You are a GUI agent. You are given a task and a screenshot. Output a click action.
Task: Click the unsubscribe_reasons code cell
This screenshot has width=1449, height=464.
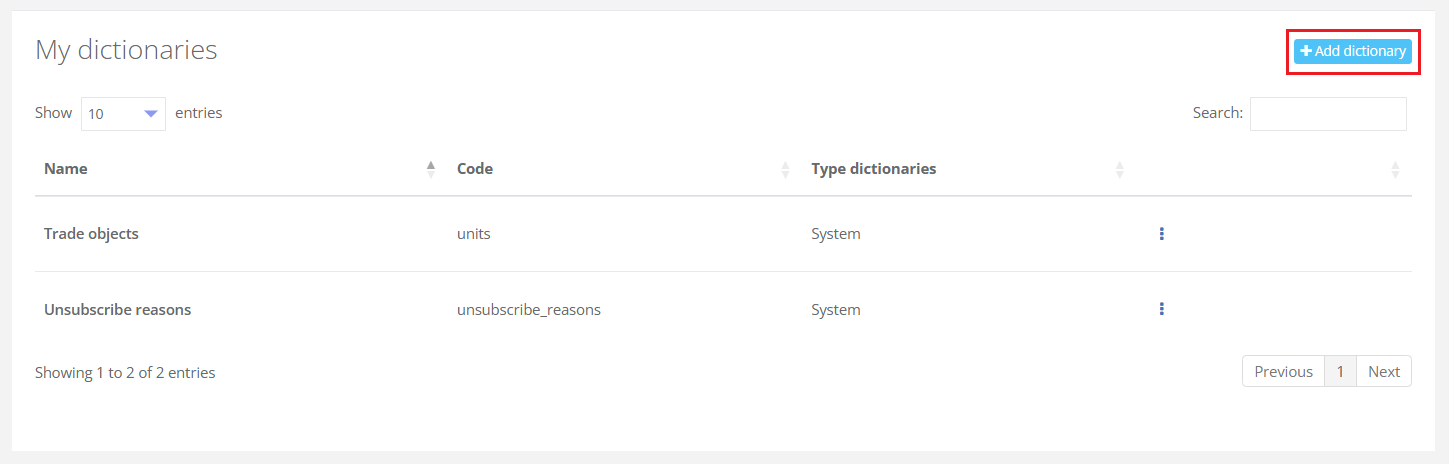pyautogui.click(x=528, y=310)
